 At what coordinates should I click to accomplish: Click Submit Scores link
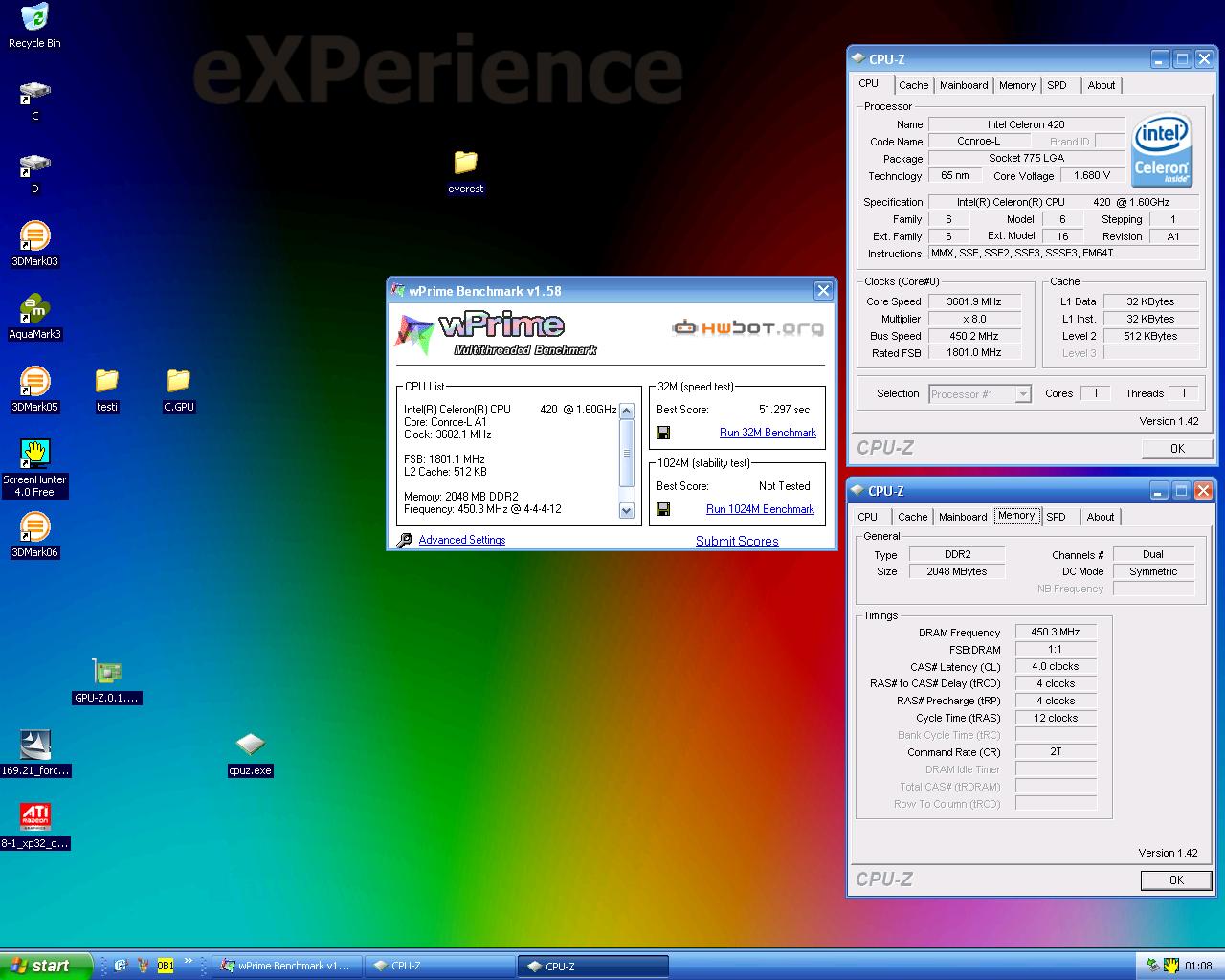pyautogui.click(x=737, y=541)
